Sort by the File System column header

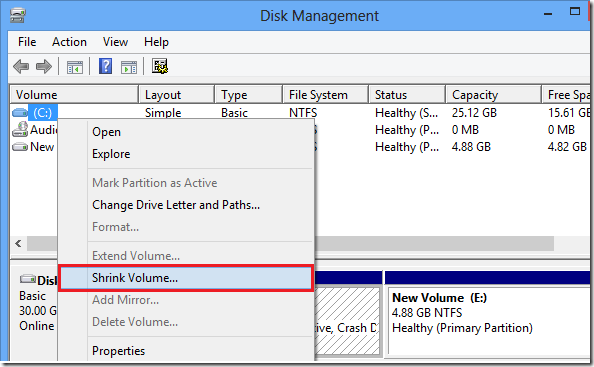pyautogui.click(x=326, y=95)
